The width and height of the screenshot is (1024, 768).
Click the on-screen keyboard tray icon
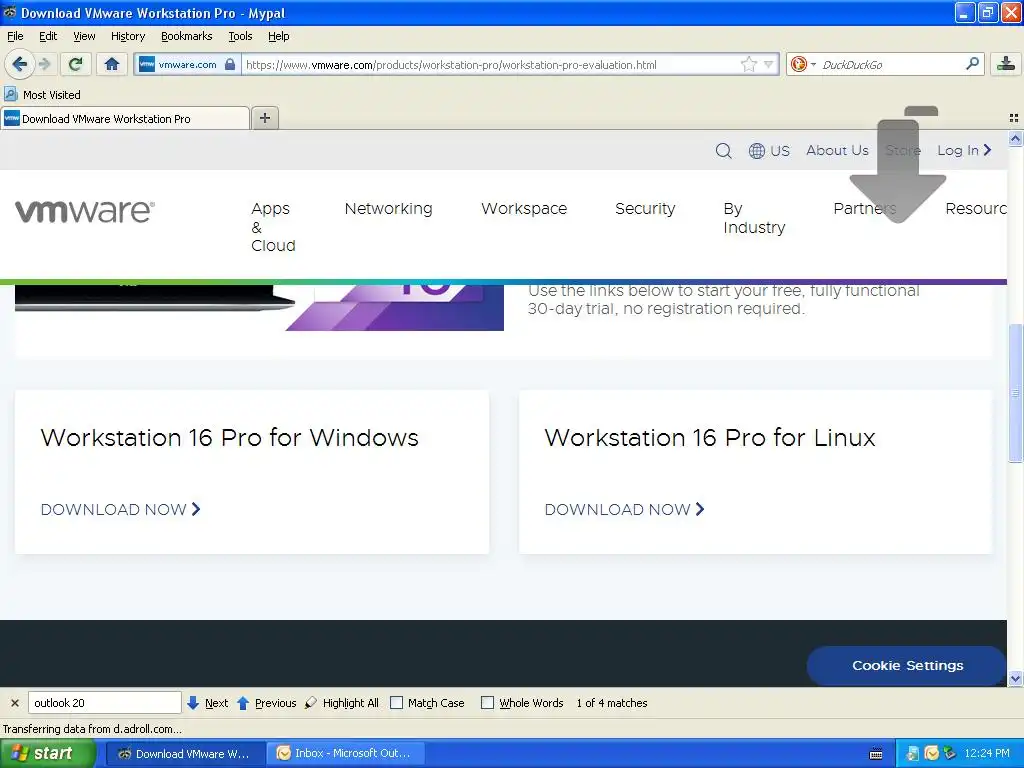pyautogui.click(x=876, y=754)
